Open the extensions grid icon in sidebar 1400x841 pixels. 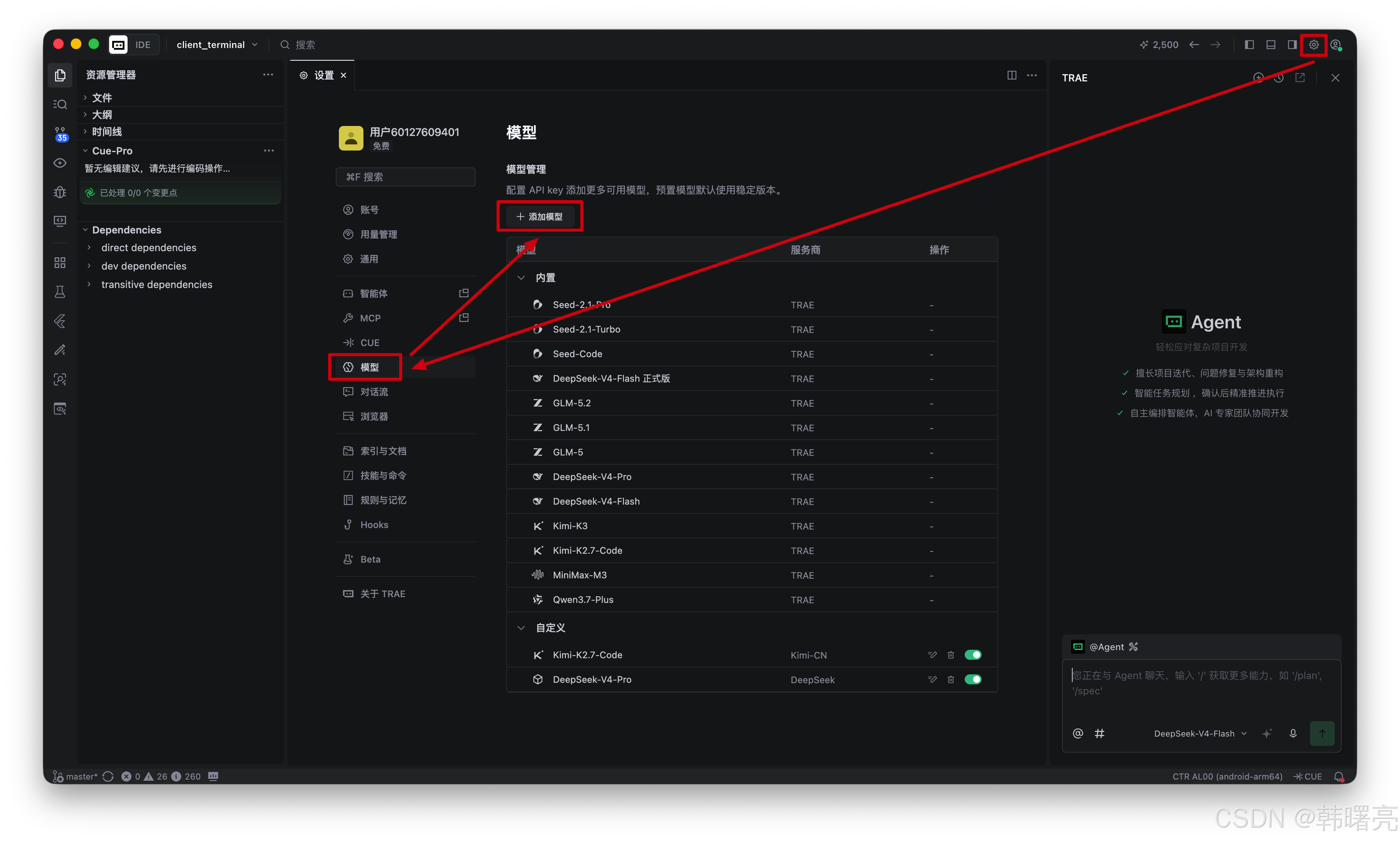click(x=60, y=262)
